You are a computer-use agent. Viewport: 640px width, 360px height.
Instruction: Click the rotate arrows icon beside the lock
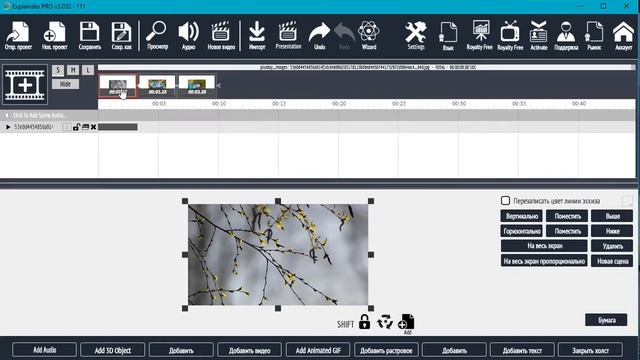385,322
